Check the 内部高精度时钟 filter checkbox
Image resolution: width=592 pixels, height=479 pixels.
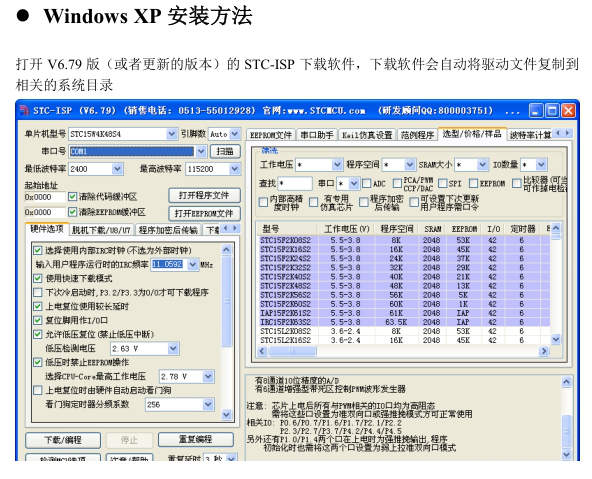[x=264, y=202]
